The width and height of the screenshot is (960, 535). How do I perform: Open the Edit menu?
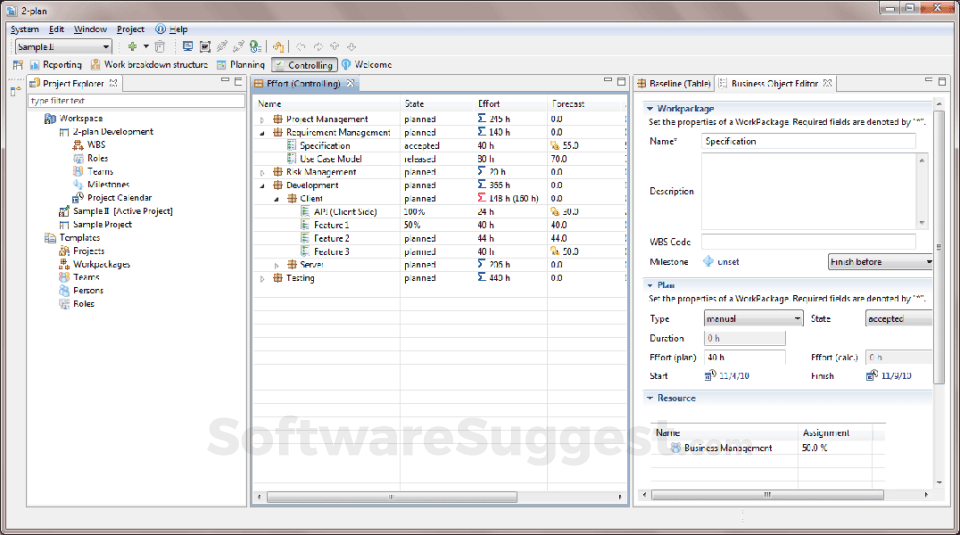(56, 29)
